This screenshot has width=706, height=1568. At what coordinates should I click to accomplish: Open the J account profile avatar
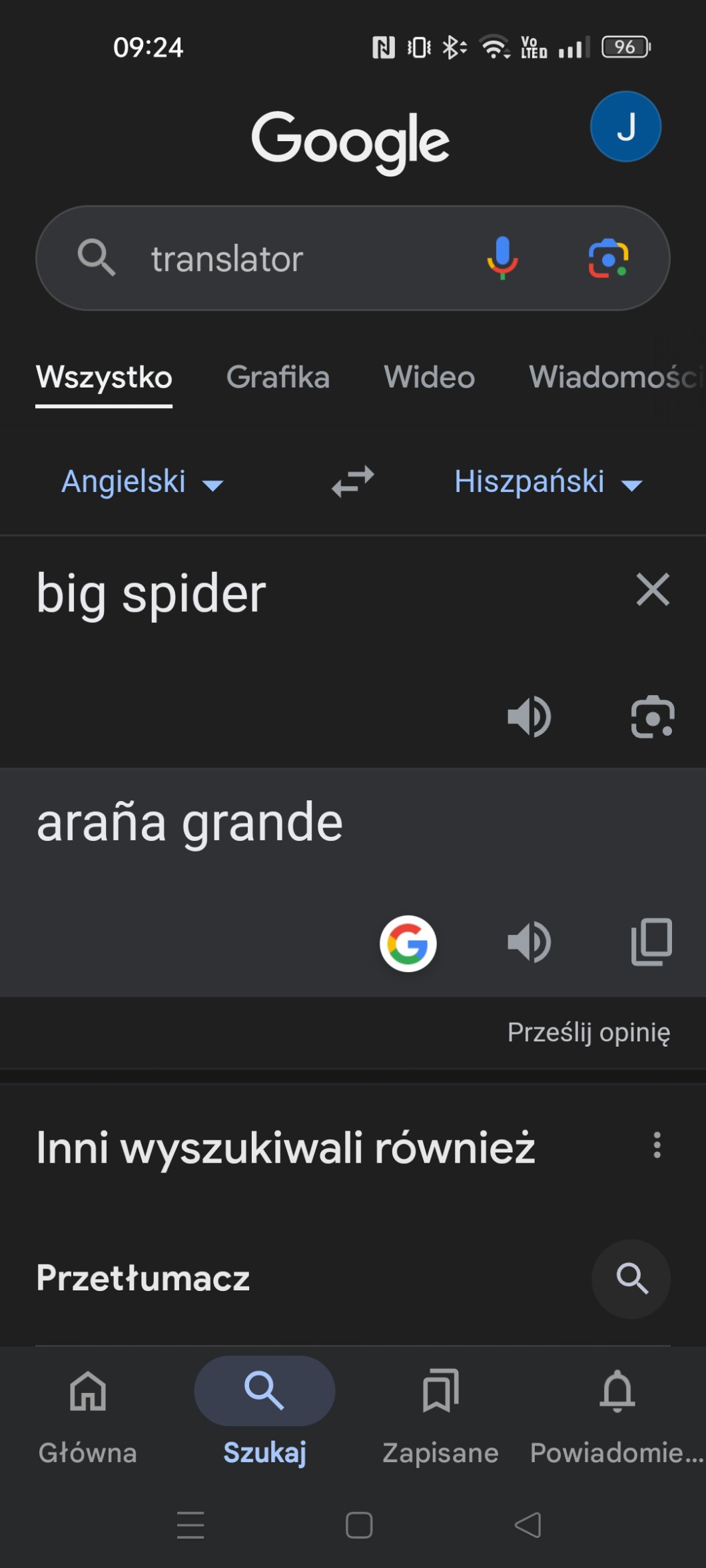pyautogui.click(x=625, y=127)
